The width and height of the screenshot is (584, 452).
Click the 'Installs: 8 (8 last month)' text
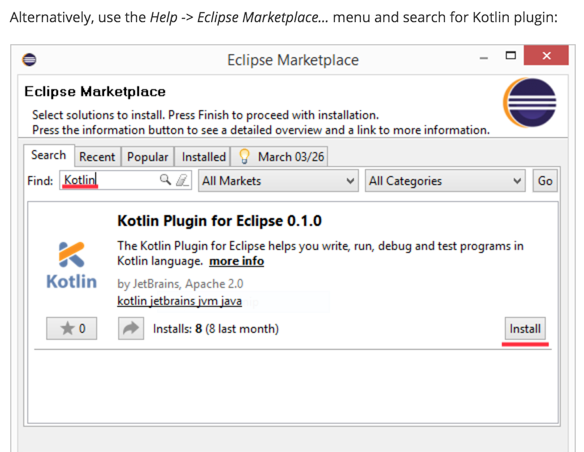click(216, 329)
